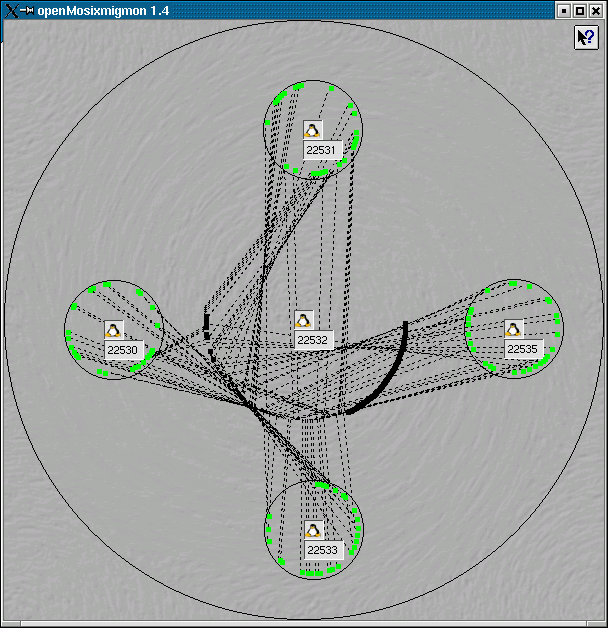The height and width of the screenshot is (628, 608).
Task: Close the openMosixmigmon window
Action: point(596,10)
